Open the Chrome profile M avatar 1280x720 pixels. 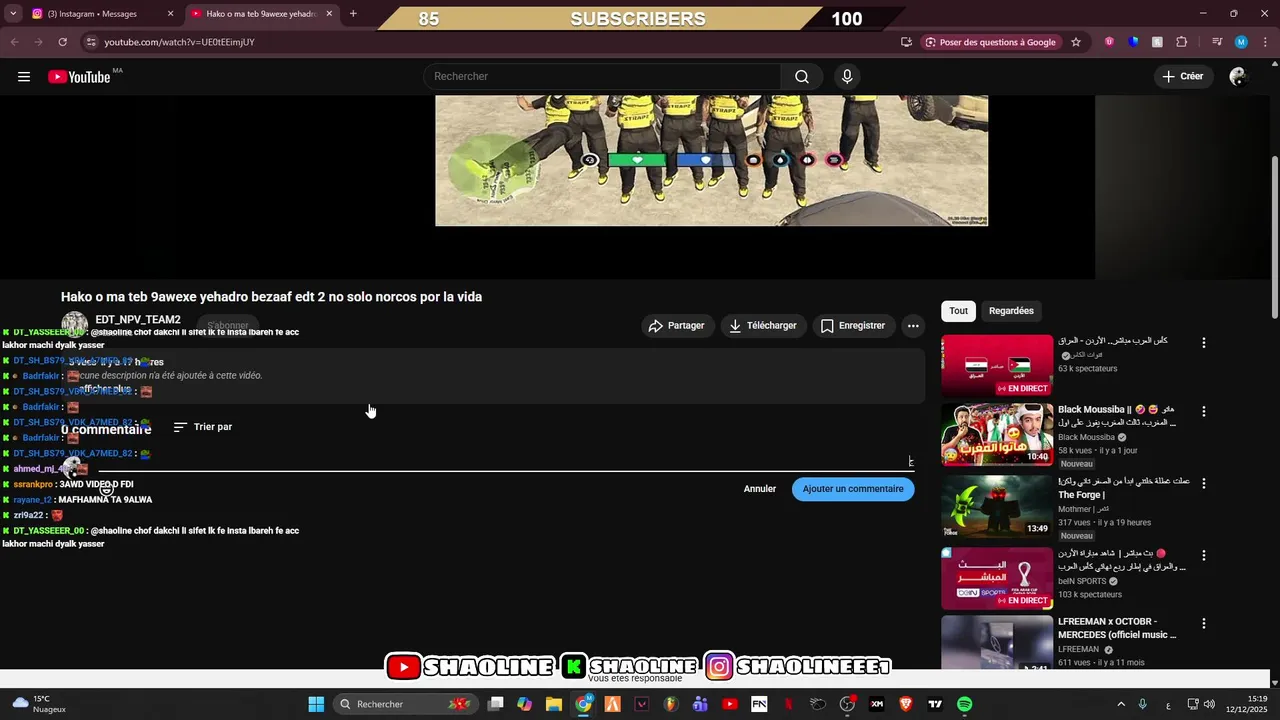pyautogui.click(x=1241, y=42)
